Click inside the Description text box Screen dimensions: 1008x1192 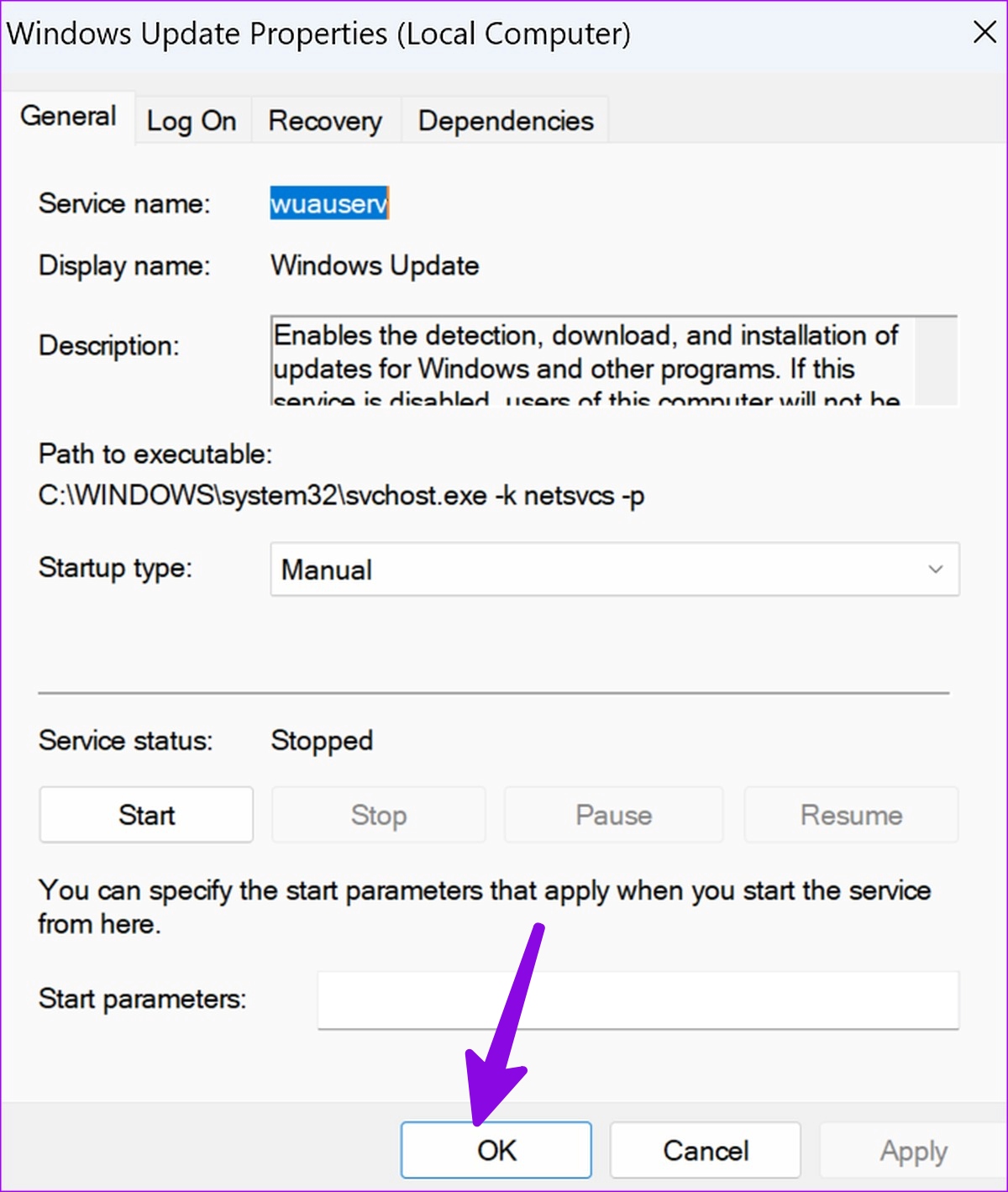(592, 360)
